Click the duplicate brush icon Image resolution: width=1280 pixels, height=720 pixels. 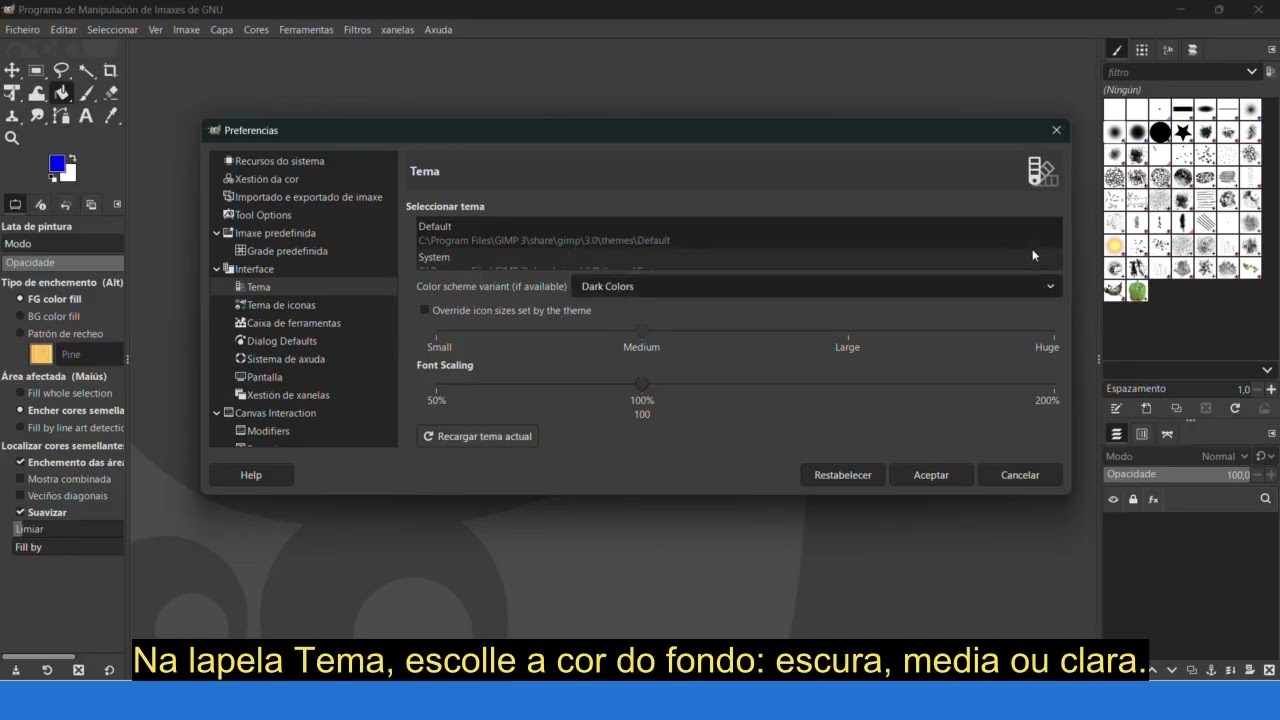coord(1176,408)
